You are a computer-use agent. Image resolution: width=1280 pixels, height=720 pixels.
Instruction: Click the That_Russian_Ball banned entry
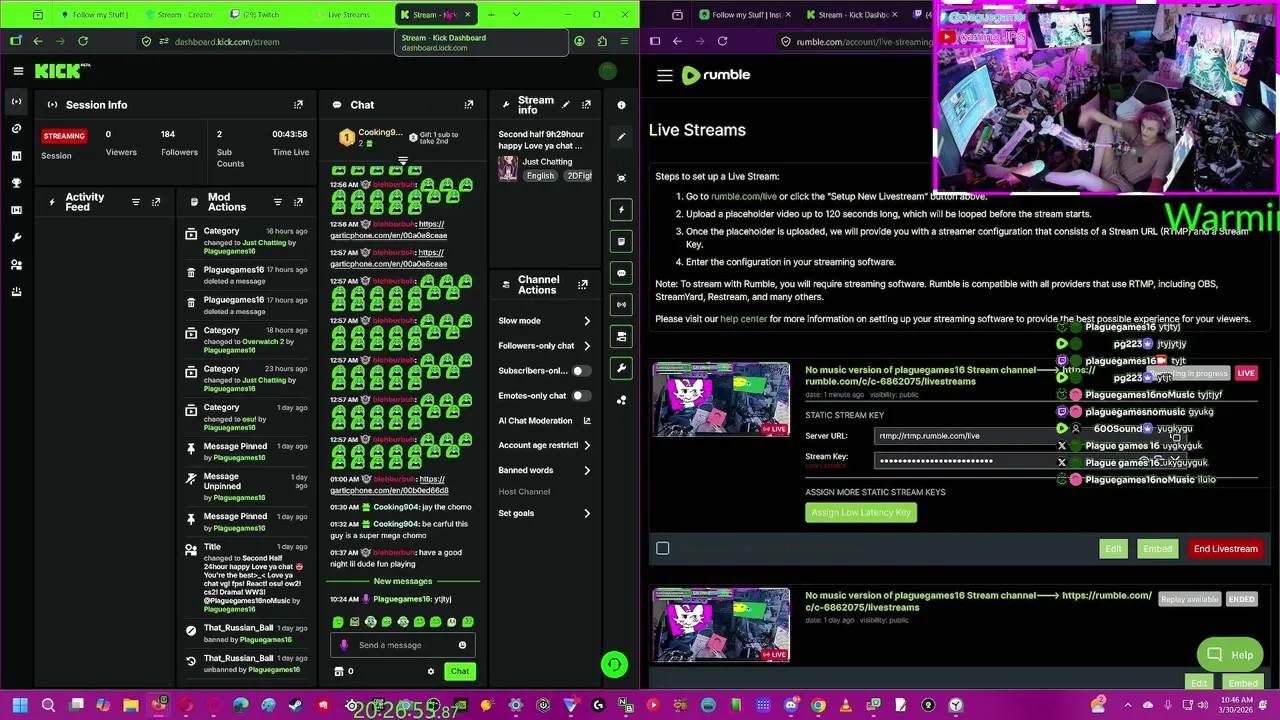click(x=248, y=634)
